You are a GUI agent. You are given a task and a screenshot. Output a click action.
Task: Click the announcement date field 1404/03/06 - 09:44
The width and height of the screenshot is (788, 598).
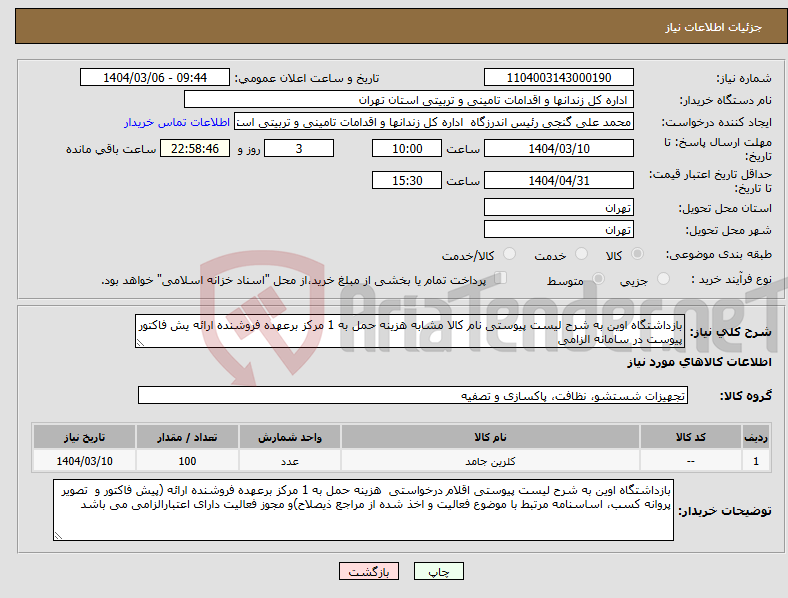coord(155,77)
